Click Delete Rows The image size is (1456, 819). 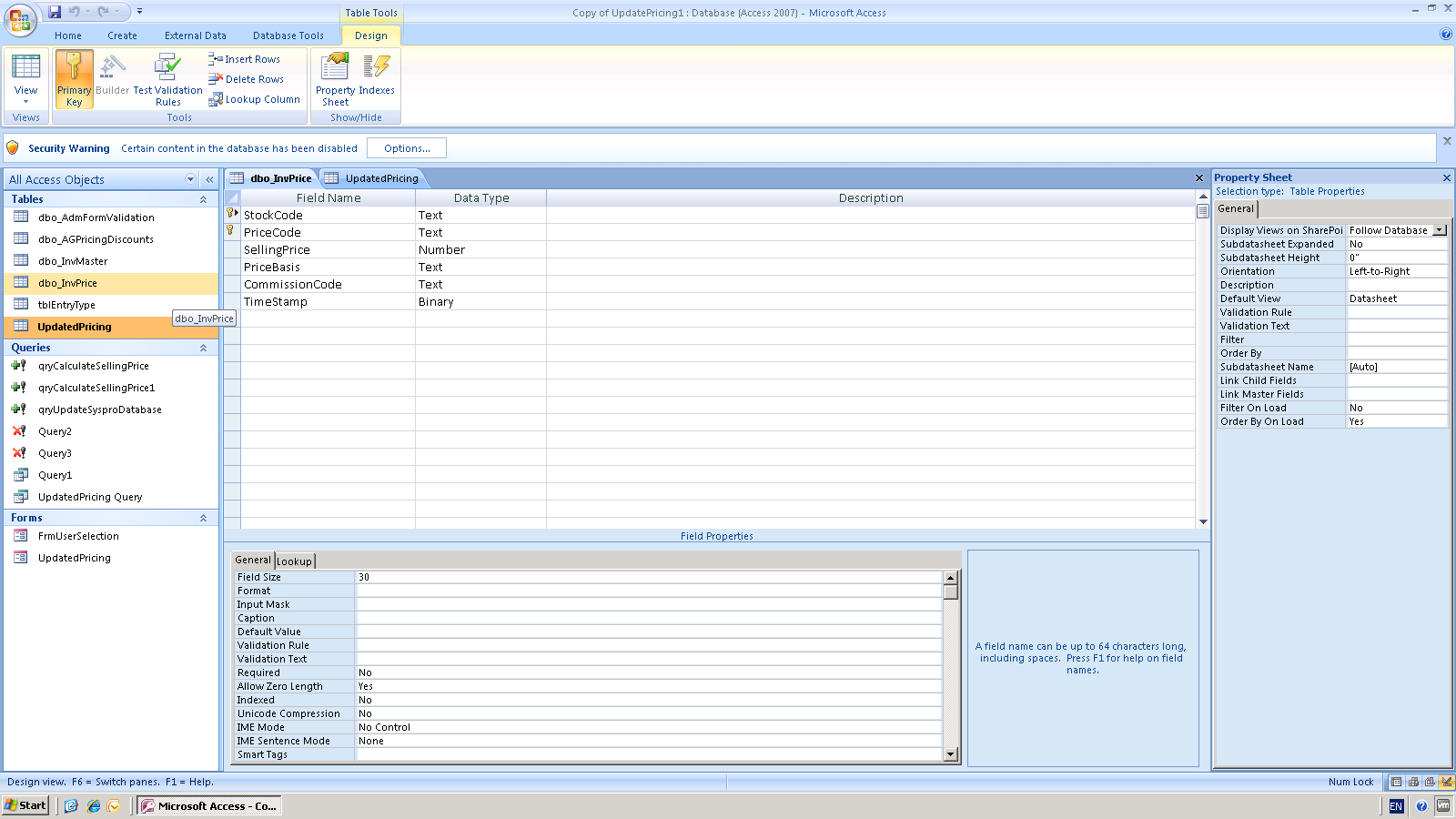point(246,79)
